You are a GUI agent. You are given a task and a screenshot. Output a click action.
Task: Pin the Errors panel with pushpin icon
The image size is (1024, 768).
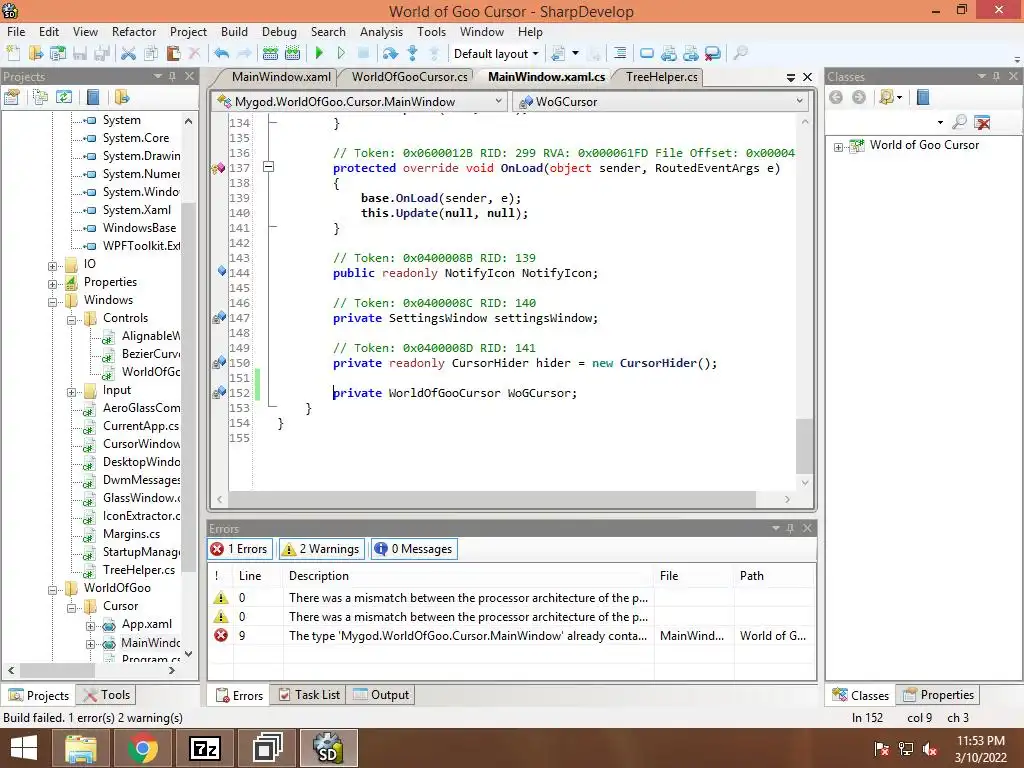(790, 528)
